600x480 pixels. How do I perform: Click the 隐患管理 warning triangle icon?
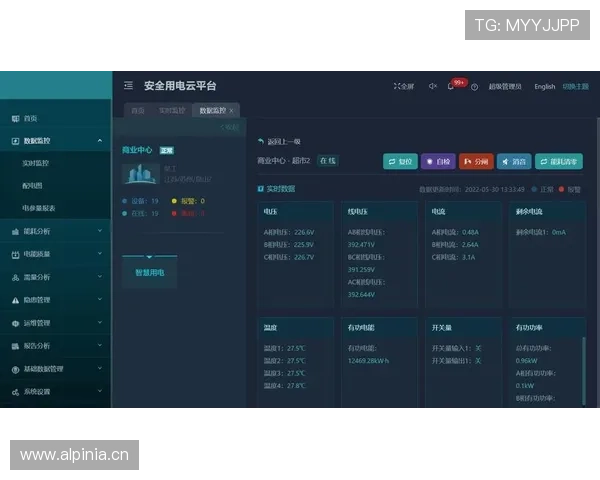pyautogui.click(x=15, y=300)
